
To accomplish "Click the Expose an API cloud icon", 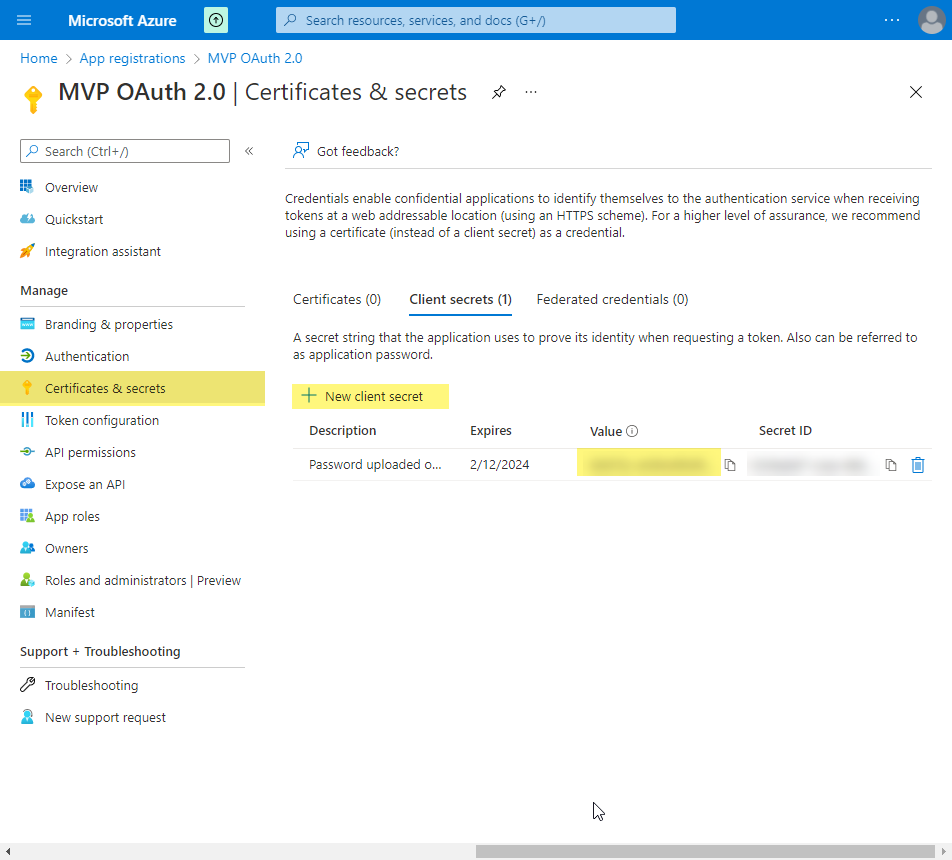I will click(x=27, y=484).
